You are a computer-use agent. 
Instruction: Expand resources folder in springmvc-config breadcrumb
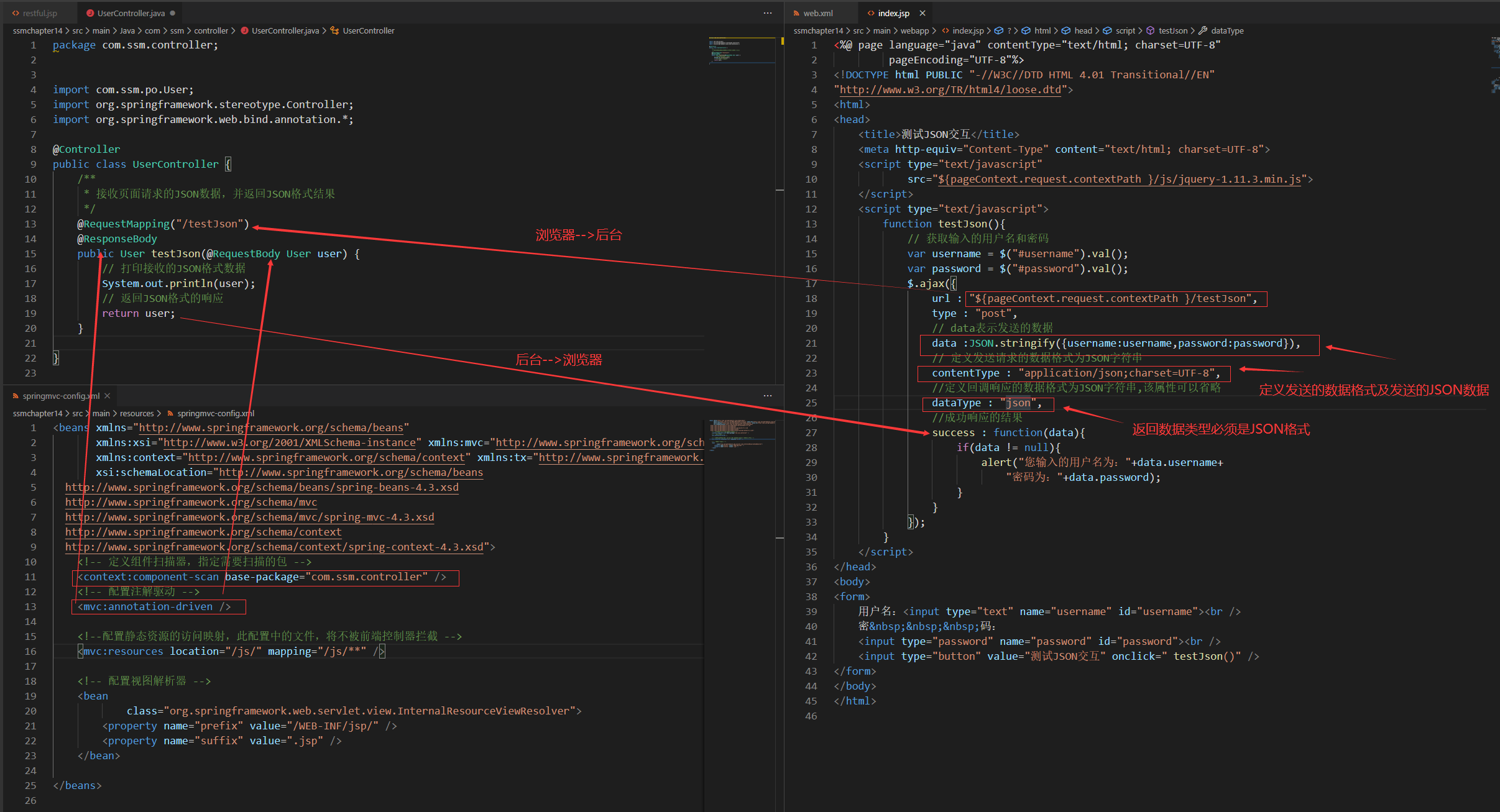pos(136,413)
